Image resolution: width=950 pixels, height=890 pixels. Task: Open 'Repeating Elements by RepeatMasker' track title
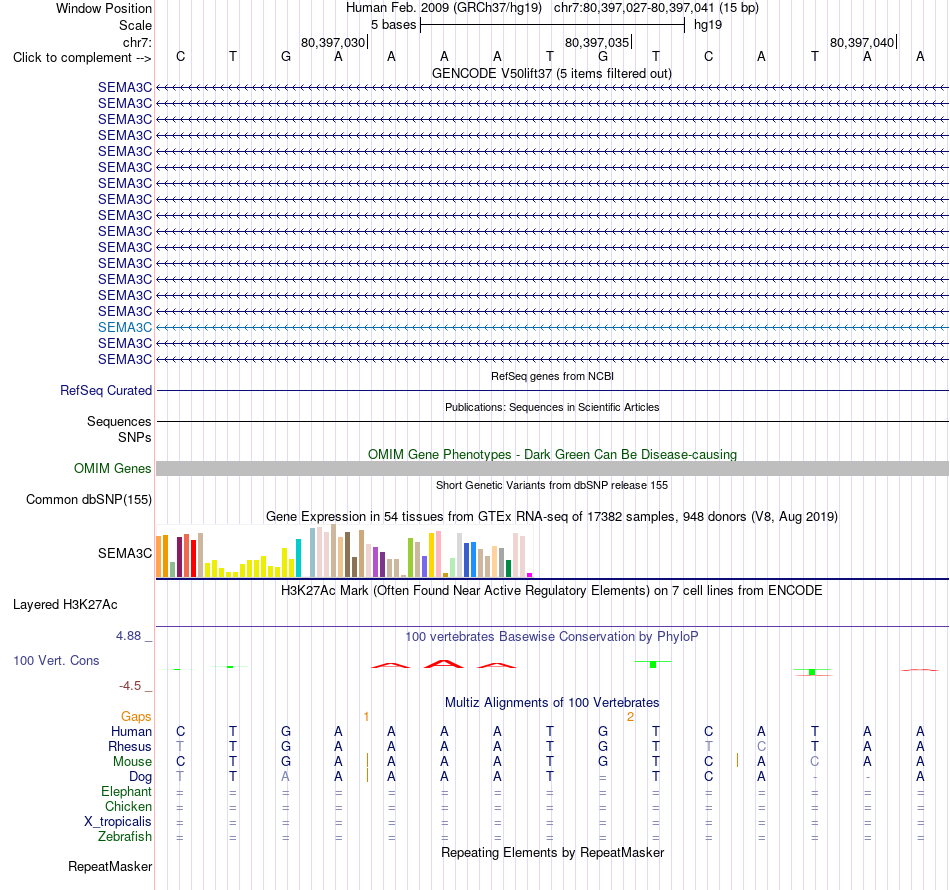pyautogui.click(x=552, y=852)
